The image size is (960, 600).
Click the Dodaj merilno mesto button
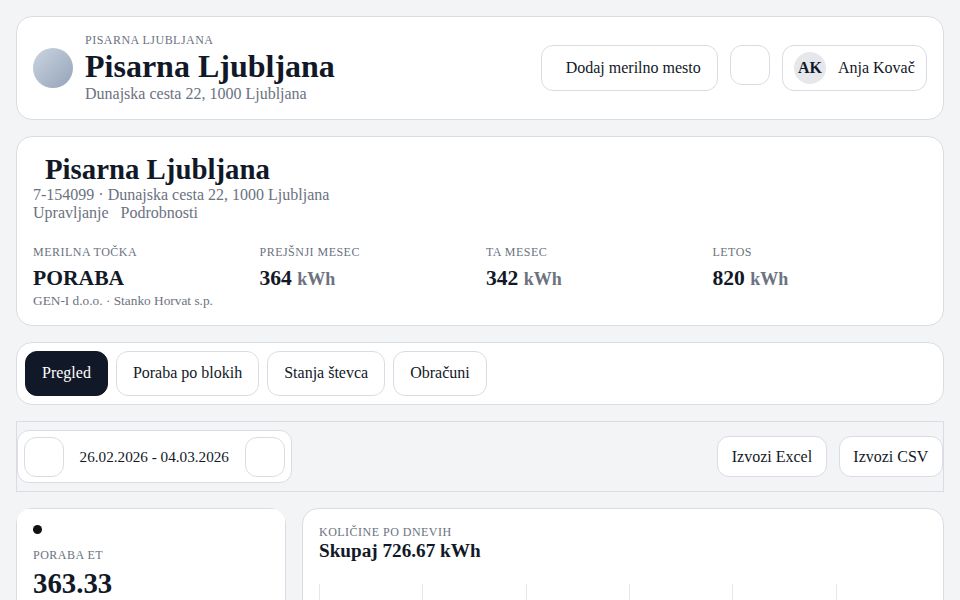[629, 68]
